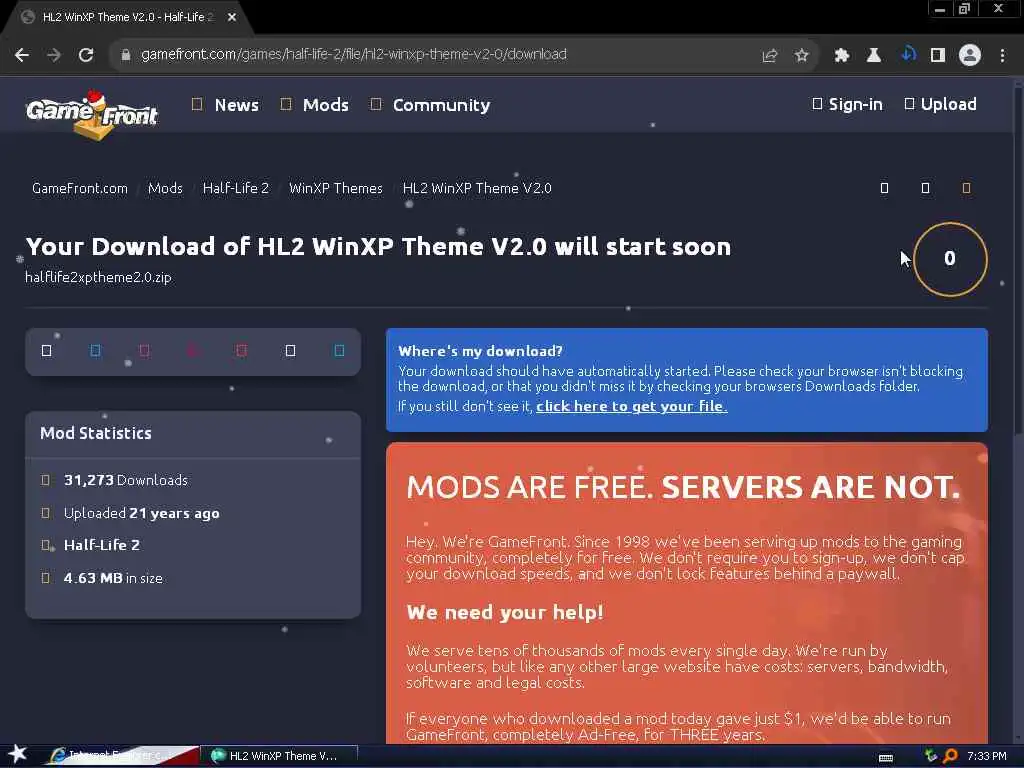This screenshot has height=768, width=1024.
Task: Click the first white icon right of the breadcrumb
Action: click(884, 188)
